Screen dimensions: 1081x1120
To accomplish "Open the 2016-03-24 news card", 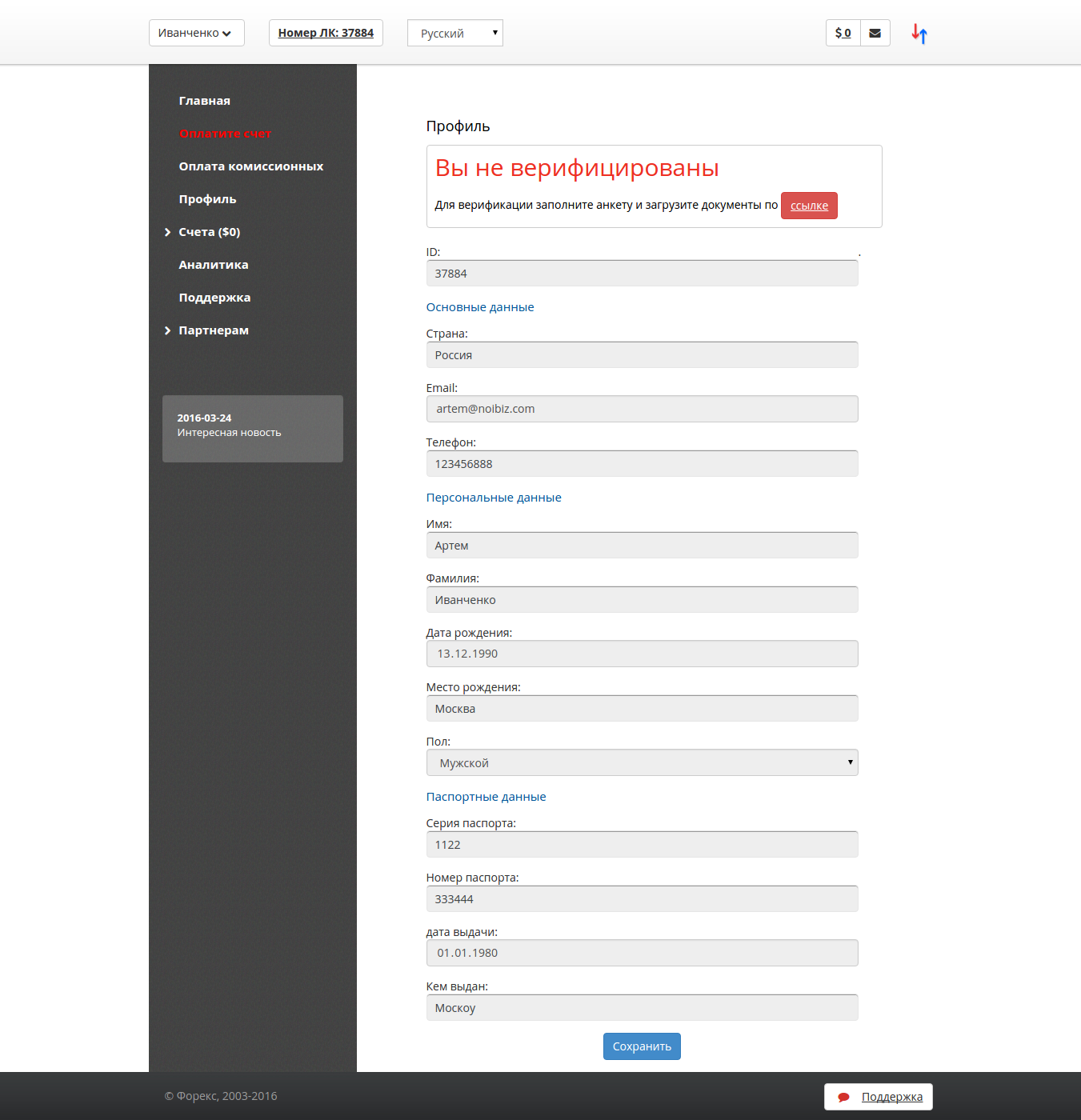I will coord(253,429).
